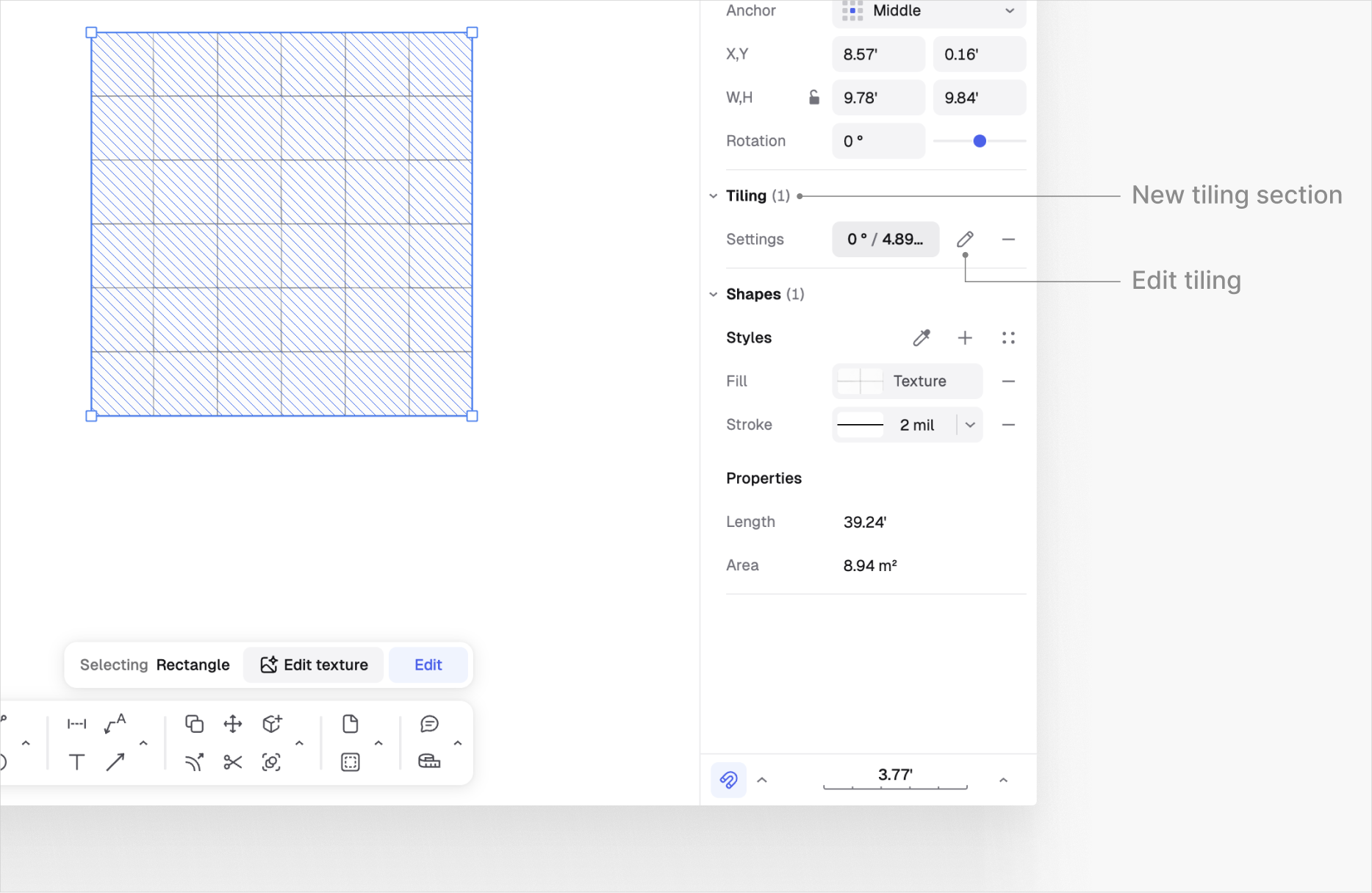Click the Move tool icon
This screenshot has width=1372, height=893.
233,724
